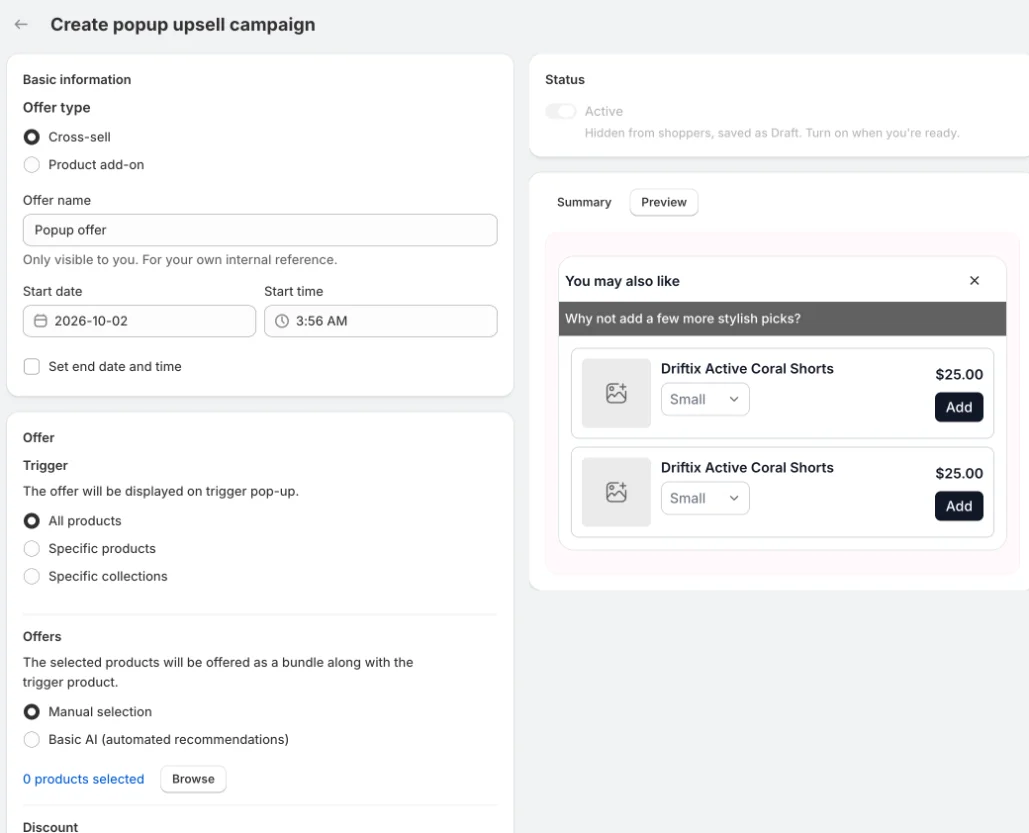The width and height of the screenshot is (1029, 833).
Task: Click second product's $25.00 price
Action: click(959, 474)
